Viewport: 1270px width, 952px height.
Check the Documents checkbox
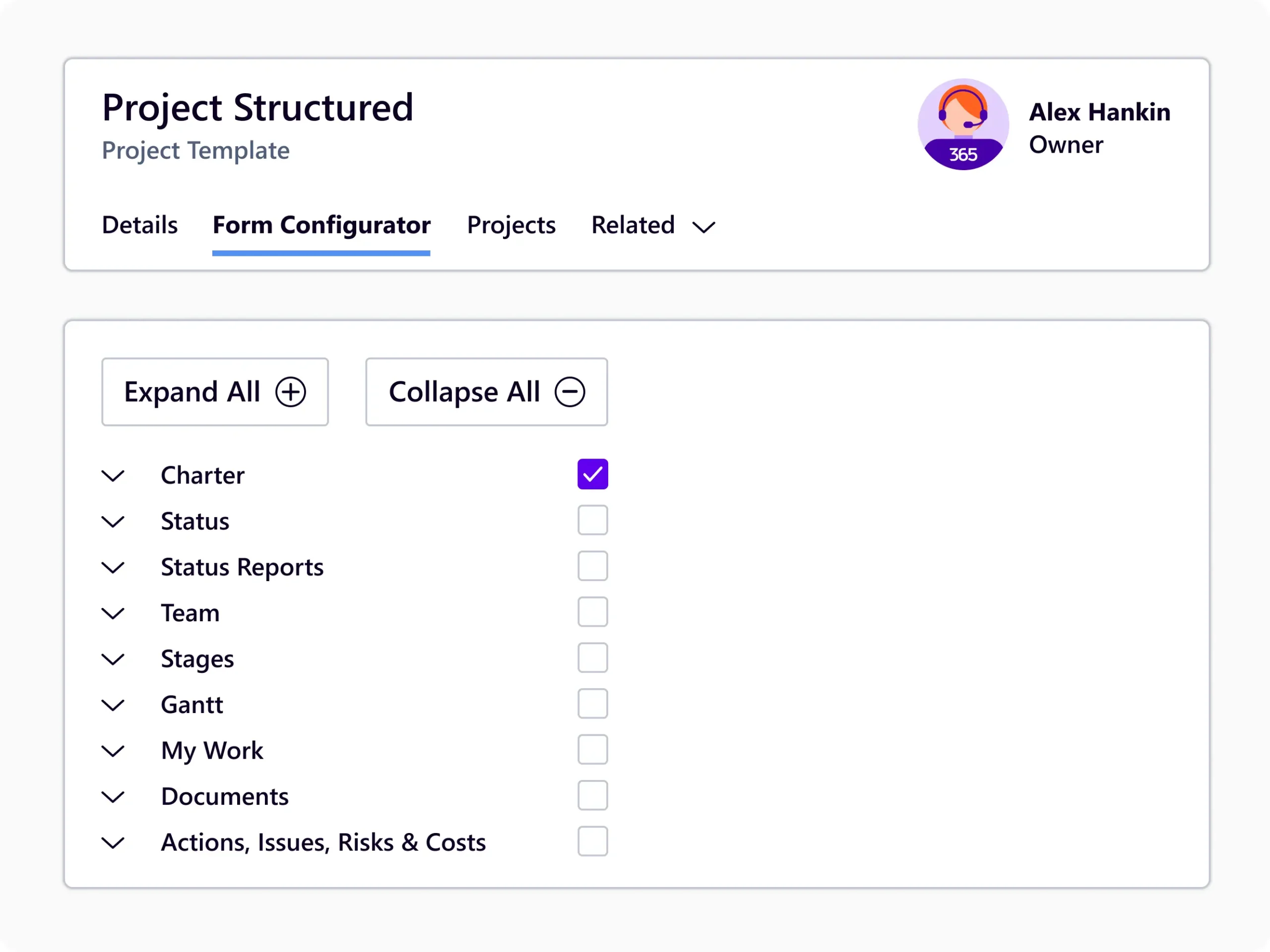592,795
